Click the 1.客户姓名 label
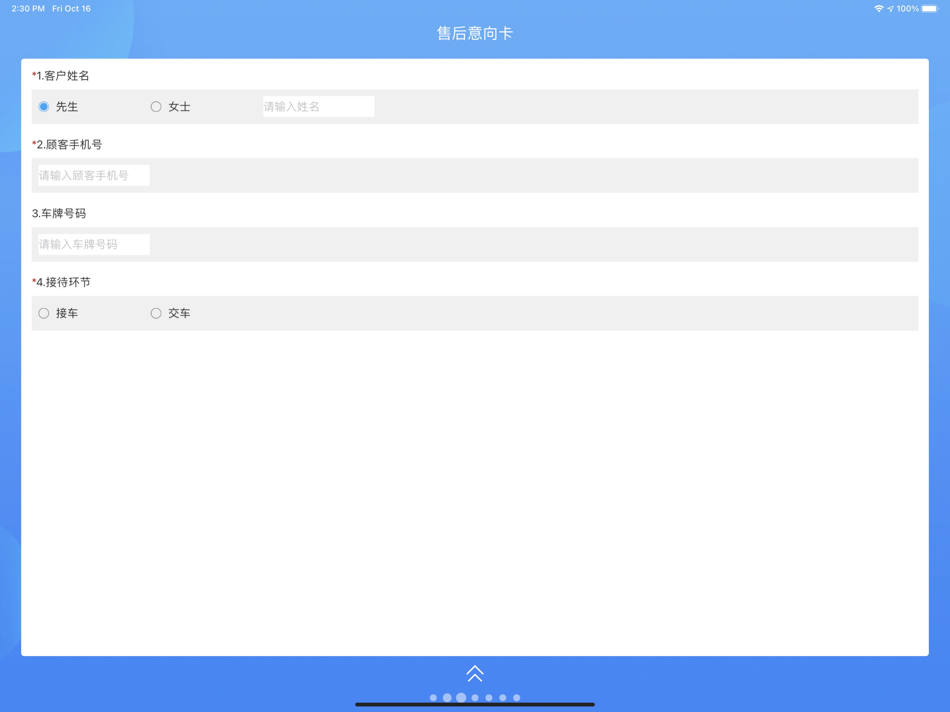Screen dimensions: 950x712 click(x=61, y=76)
